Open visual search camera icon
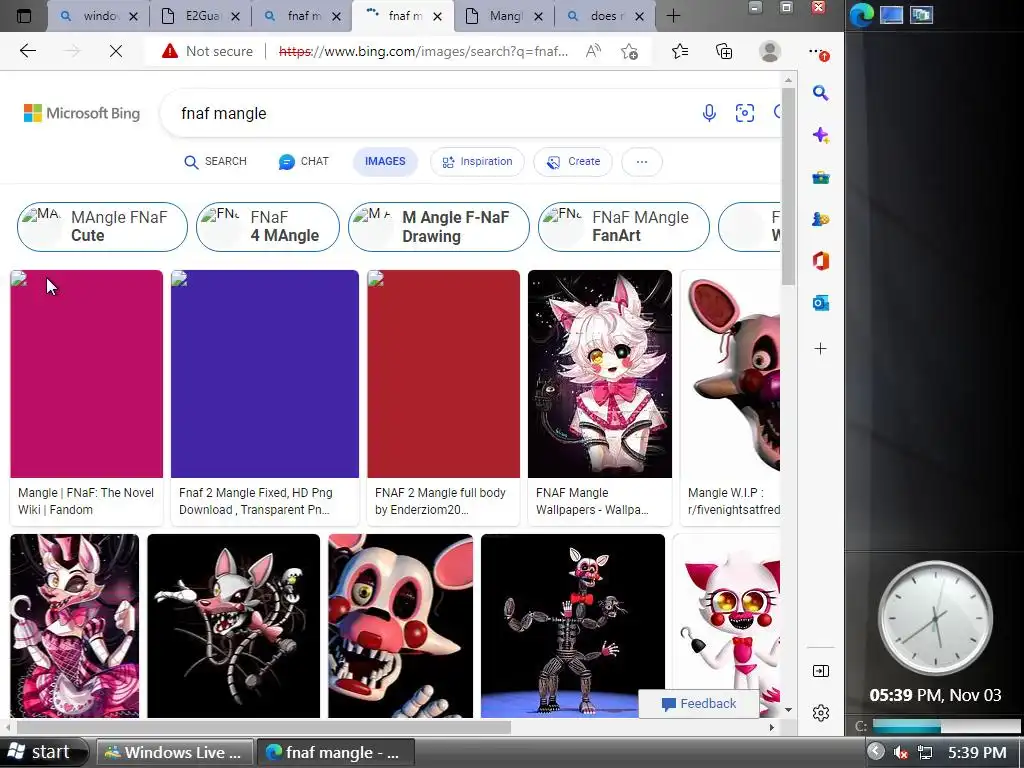This screenshot has height=768, width=1024. tap(744, 113)
